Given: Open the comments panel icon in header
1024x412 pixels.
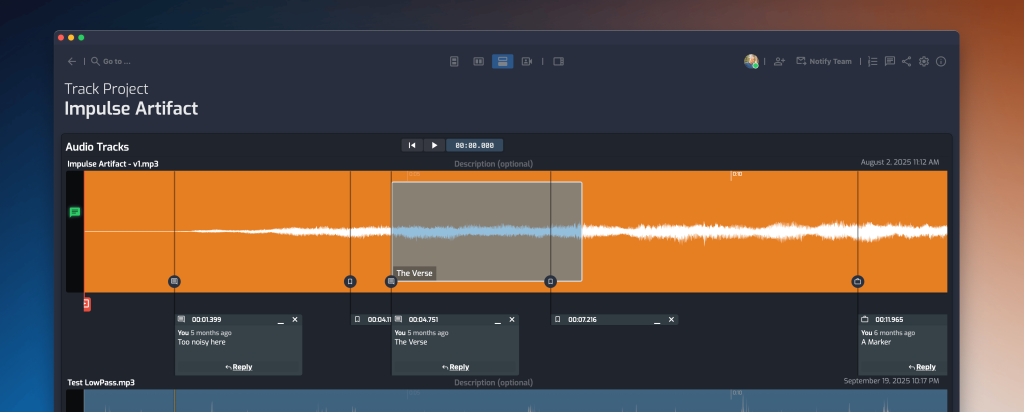Looking at the screenshot, I should point(890,61).
